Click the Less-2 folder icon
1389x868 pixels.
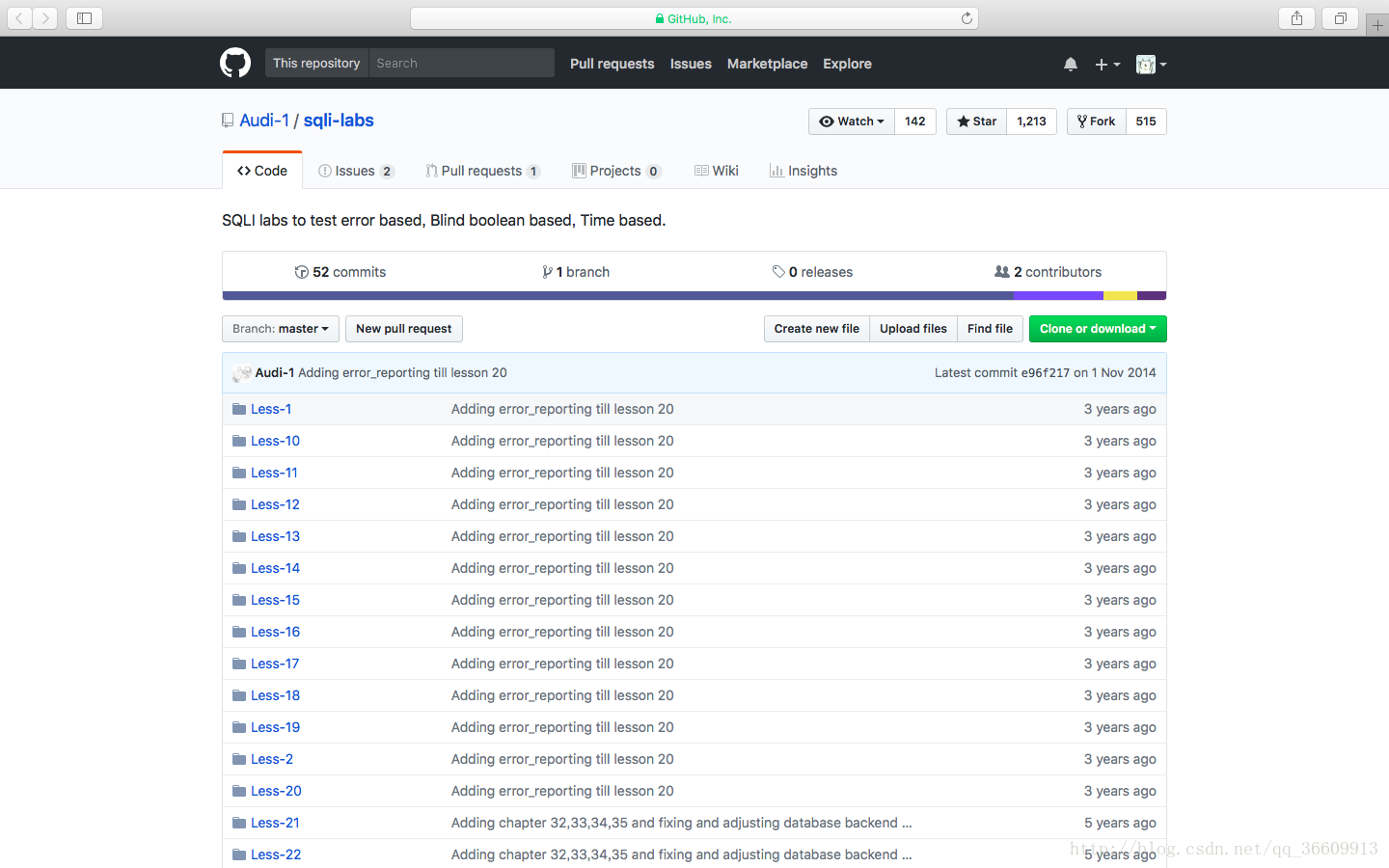[x=239, y=759]
